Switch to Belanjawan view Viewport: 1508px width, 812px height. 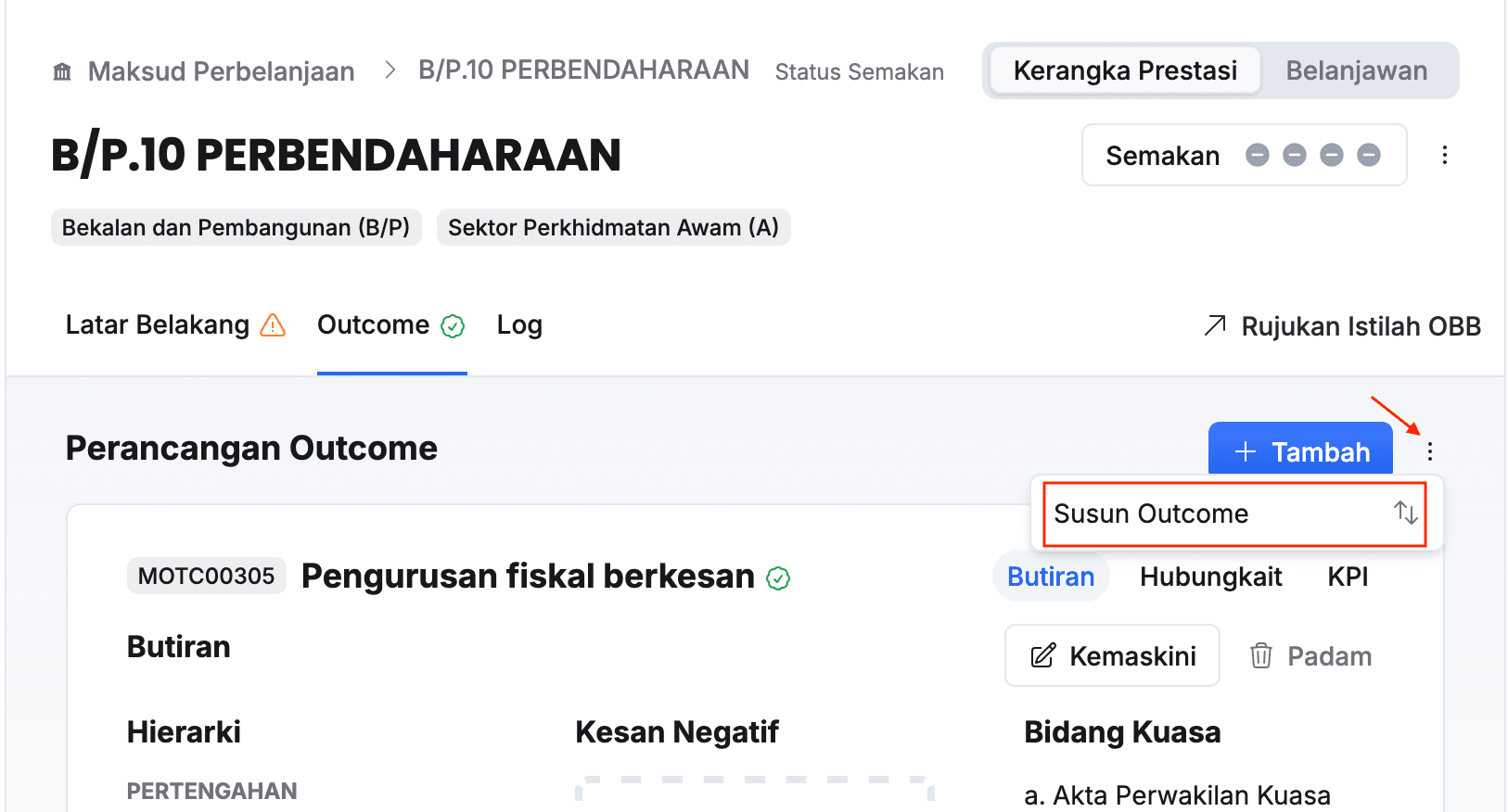click(1356, 70)
